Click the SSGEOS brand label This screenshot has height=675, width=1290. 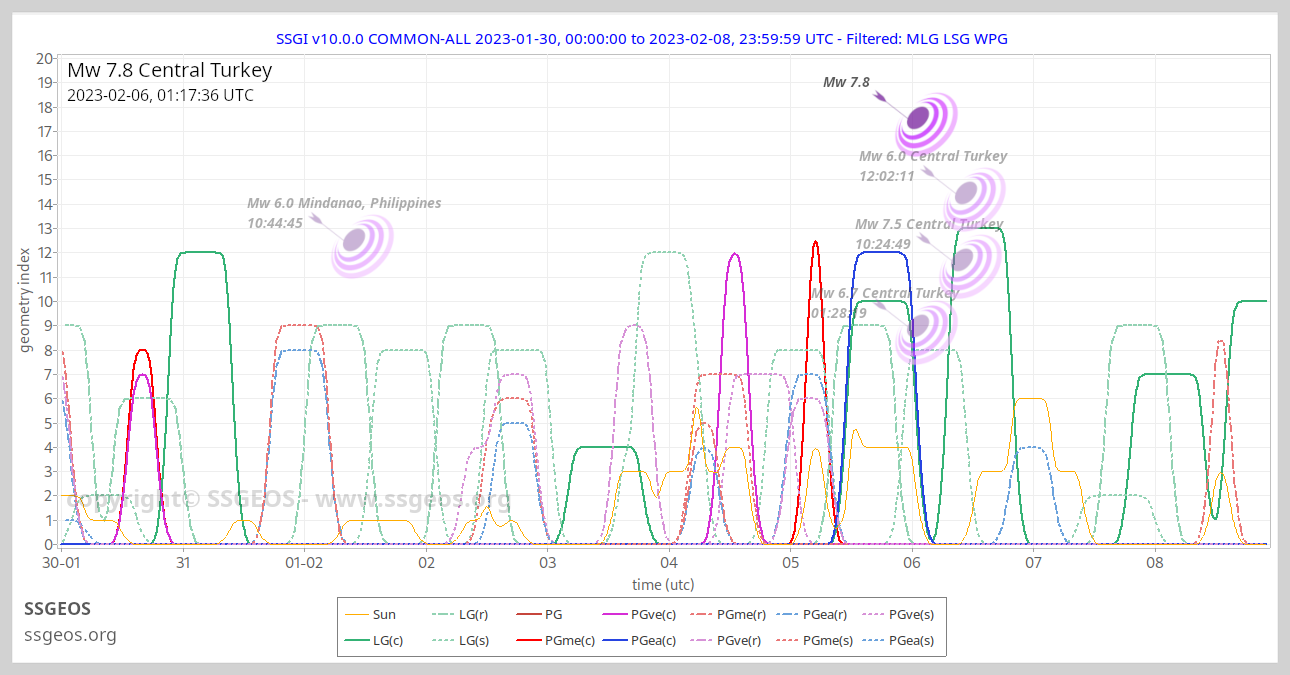[x=57, y=609]
